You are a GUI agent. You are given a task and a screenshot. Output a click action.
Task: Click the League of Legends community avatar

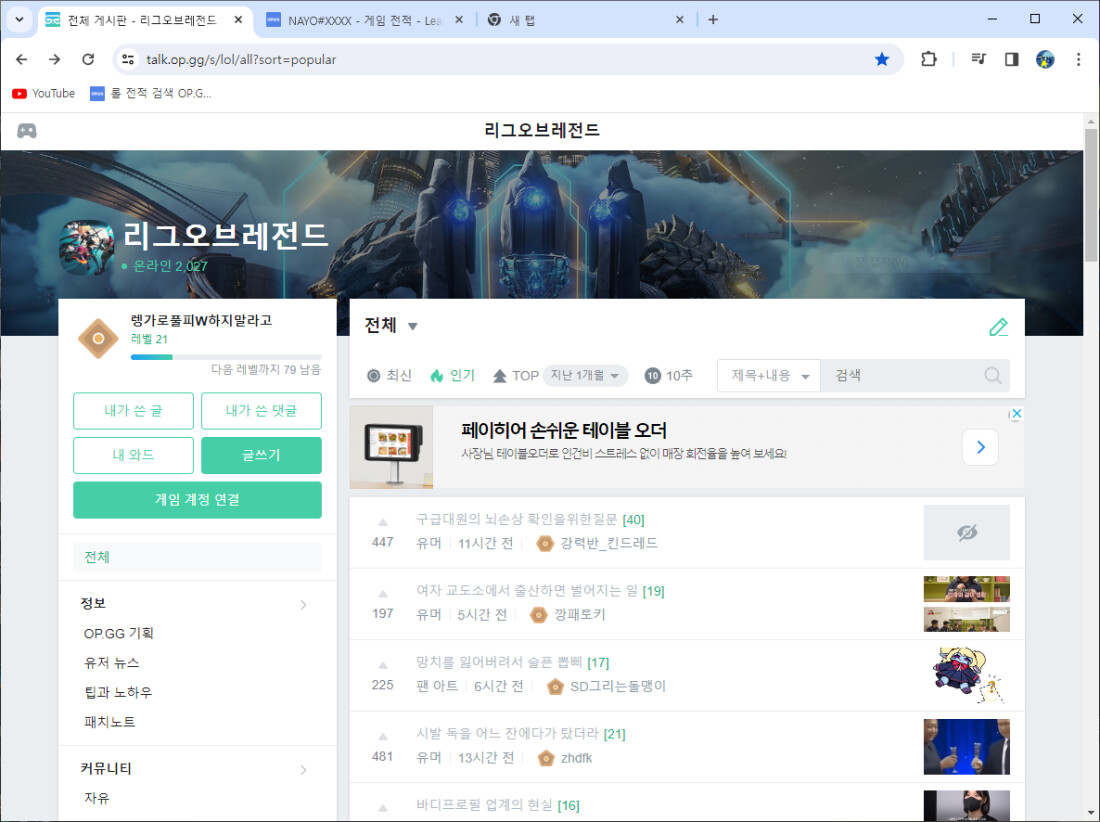coord(86,247)
